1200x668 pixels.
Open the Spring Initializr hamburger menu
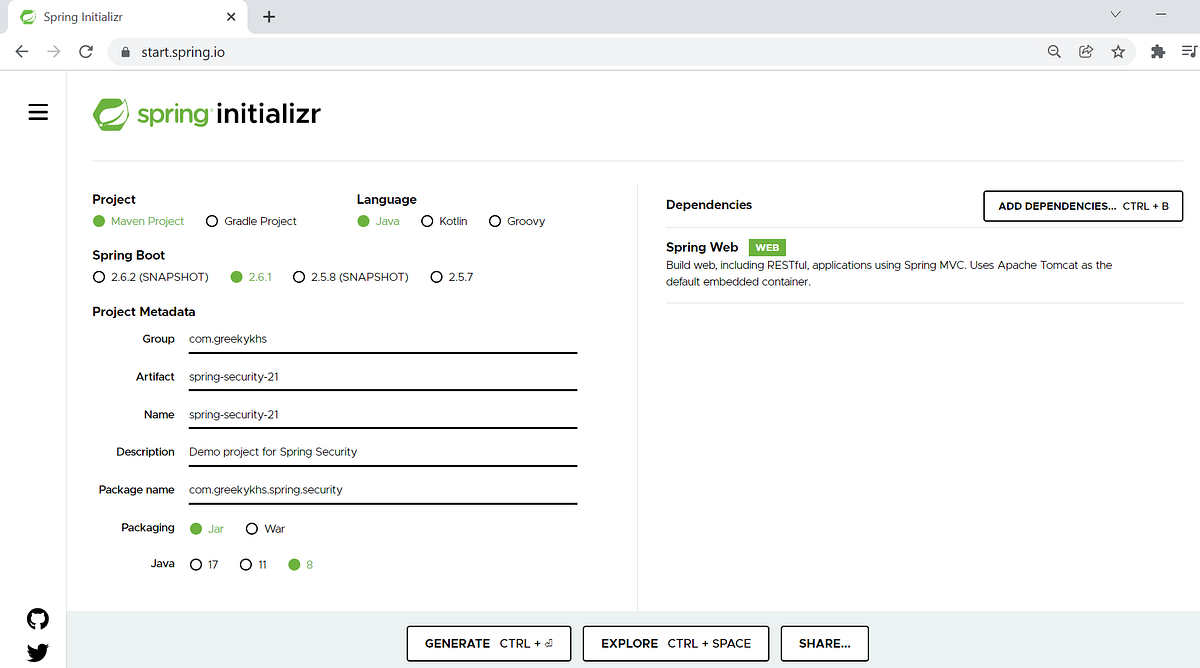(37, 112)
